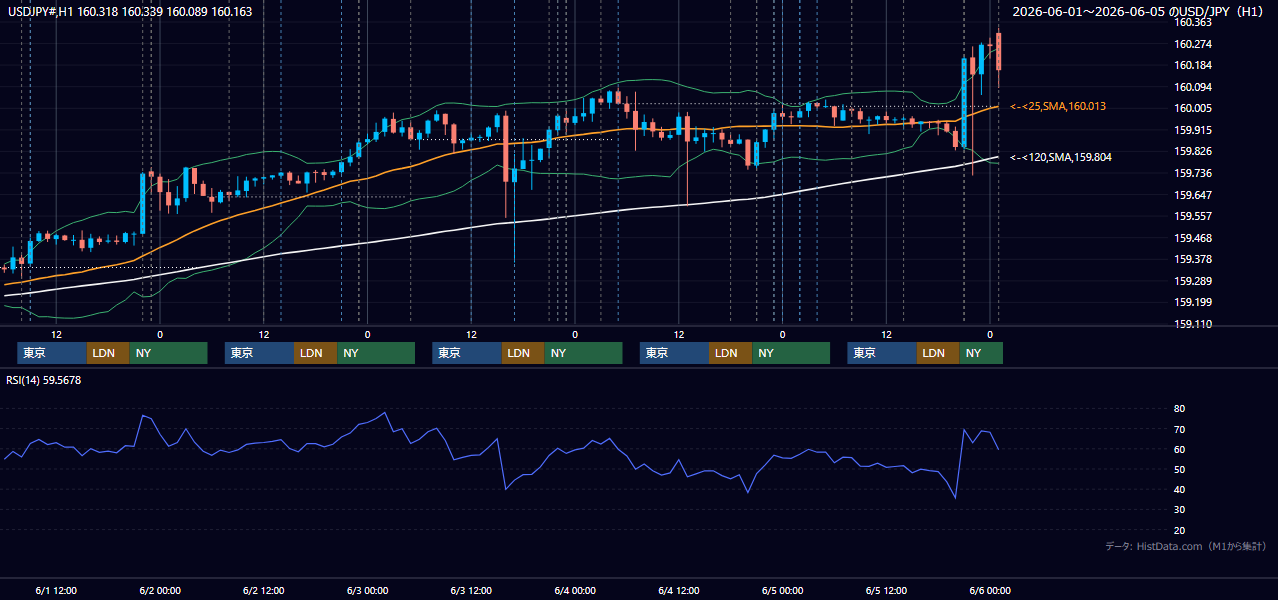The image size is (1278, 600).
Task: Click price axis value 160.005
Action: point(1193,109)
